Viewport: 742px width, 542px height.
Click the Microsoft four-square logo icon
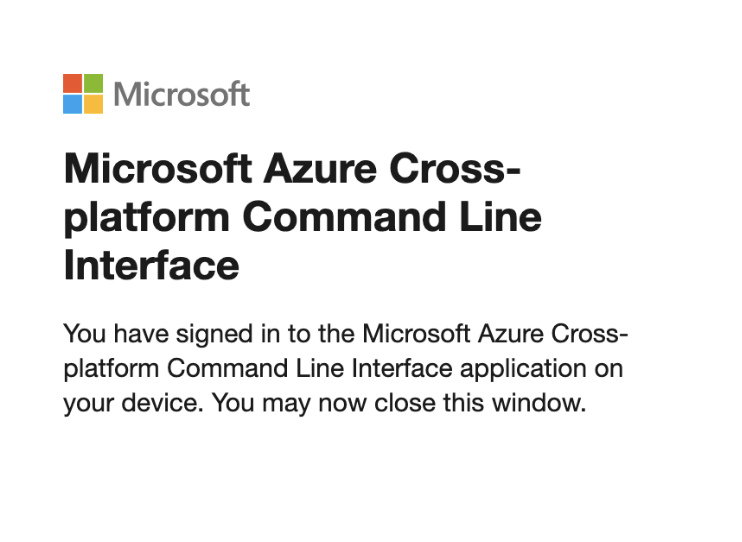[x=83, y=94]
